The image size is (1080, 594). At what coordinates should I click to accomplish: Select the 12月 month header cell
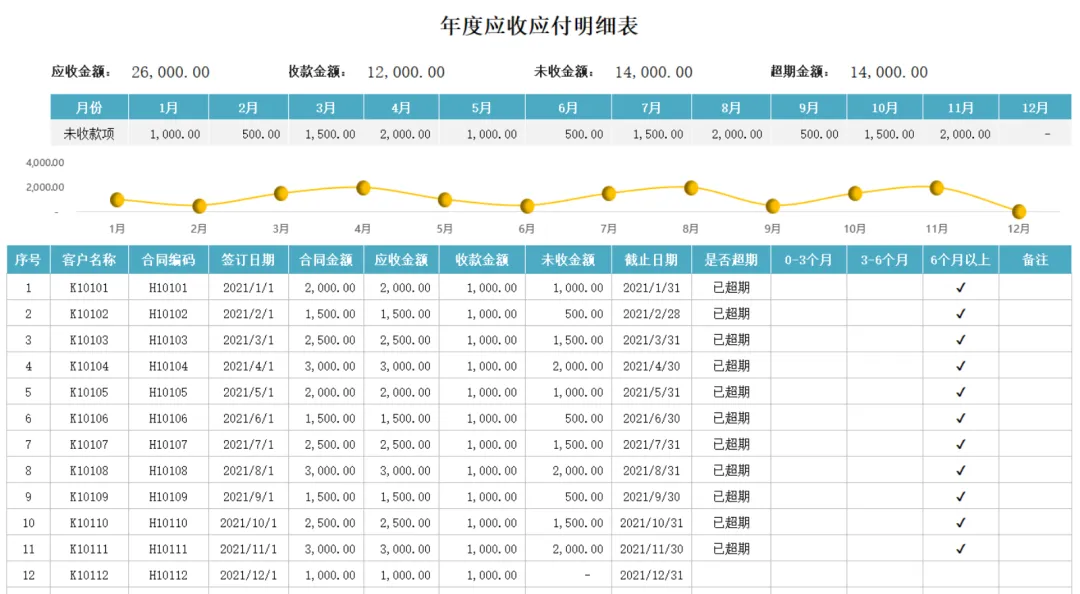pos(1035,108)
